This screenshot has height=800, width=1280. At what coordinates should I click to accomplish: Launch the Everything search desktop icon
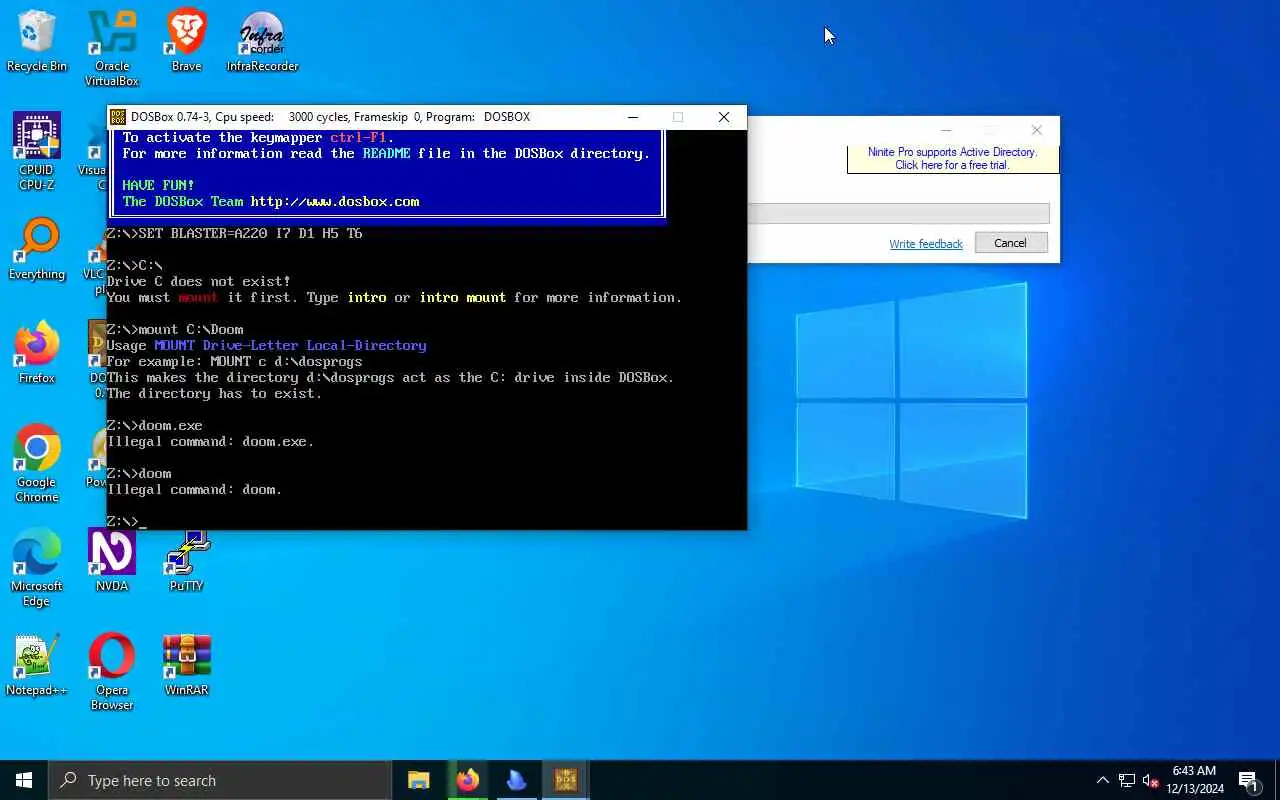click(37, 250)
